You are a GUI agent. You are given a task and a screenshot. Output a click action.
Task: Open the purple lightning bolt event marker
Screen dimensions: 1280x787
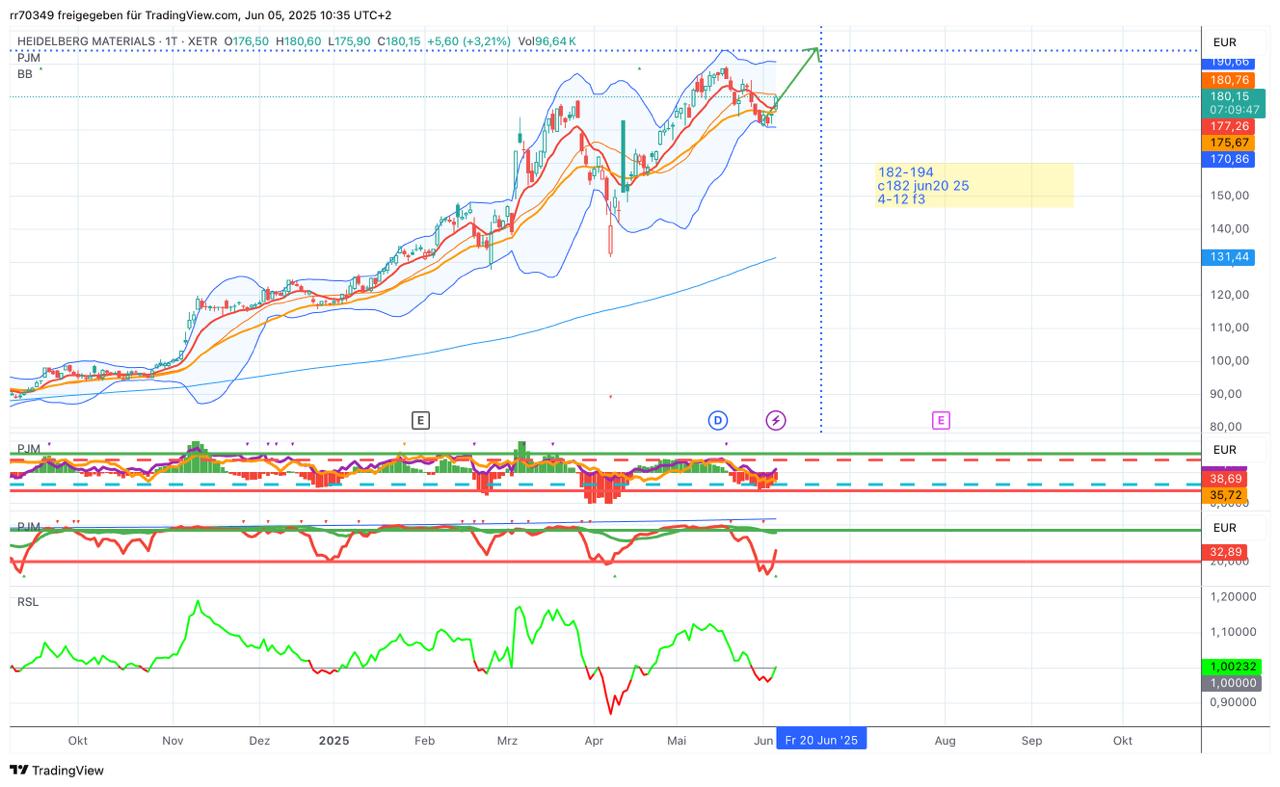click(776, 420)
